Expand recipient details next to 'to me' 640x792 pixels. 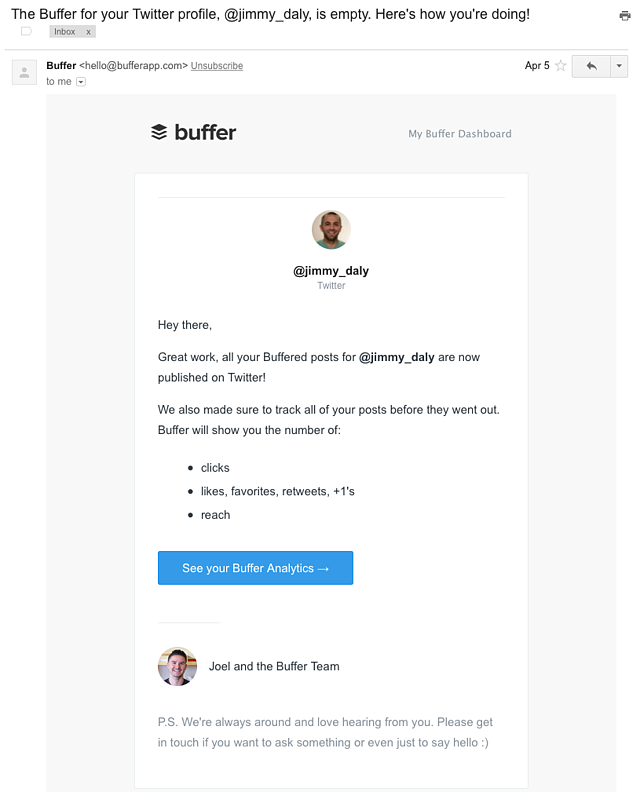pos(81,82)
